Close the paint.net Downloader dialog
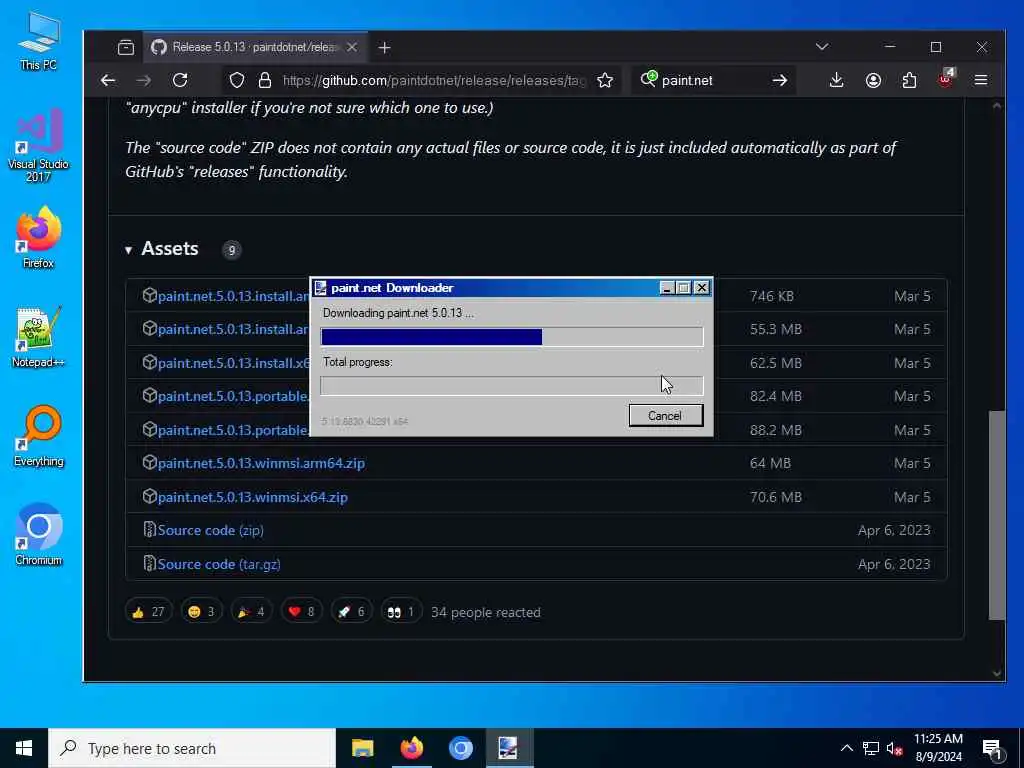This screenshot has width=1024, height=768. (x=701, y=288)
